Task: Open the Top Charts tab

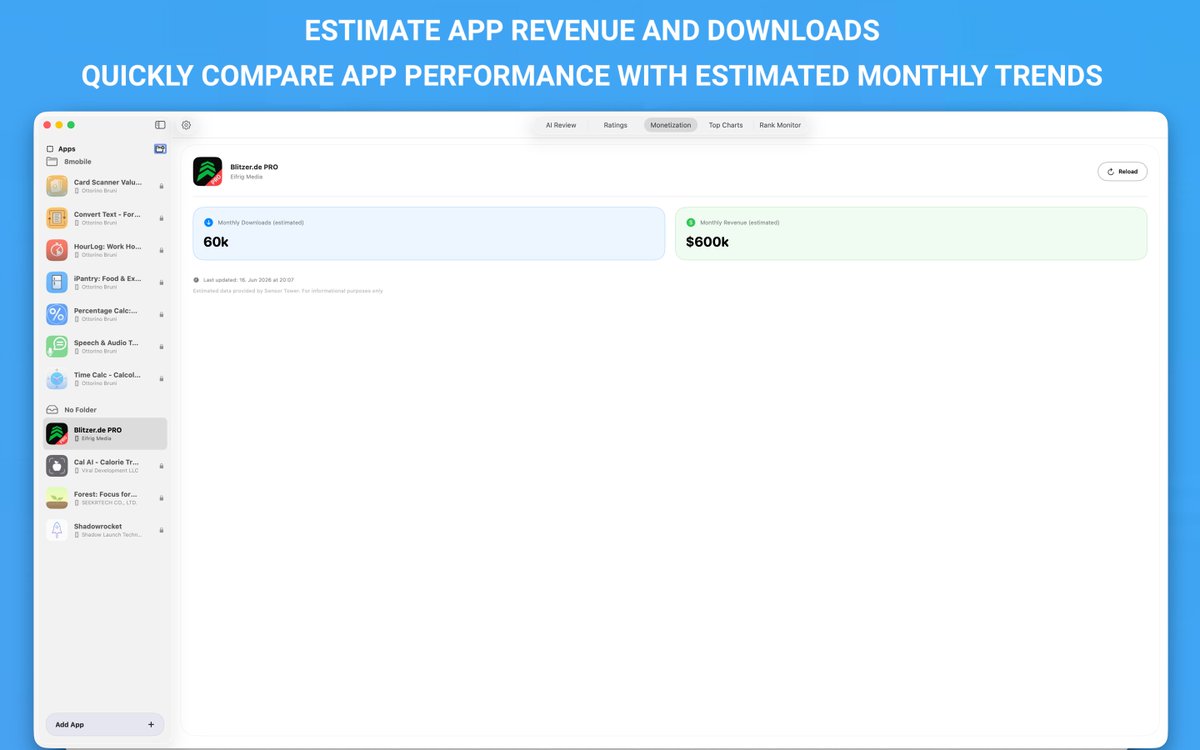Action: 726,125
